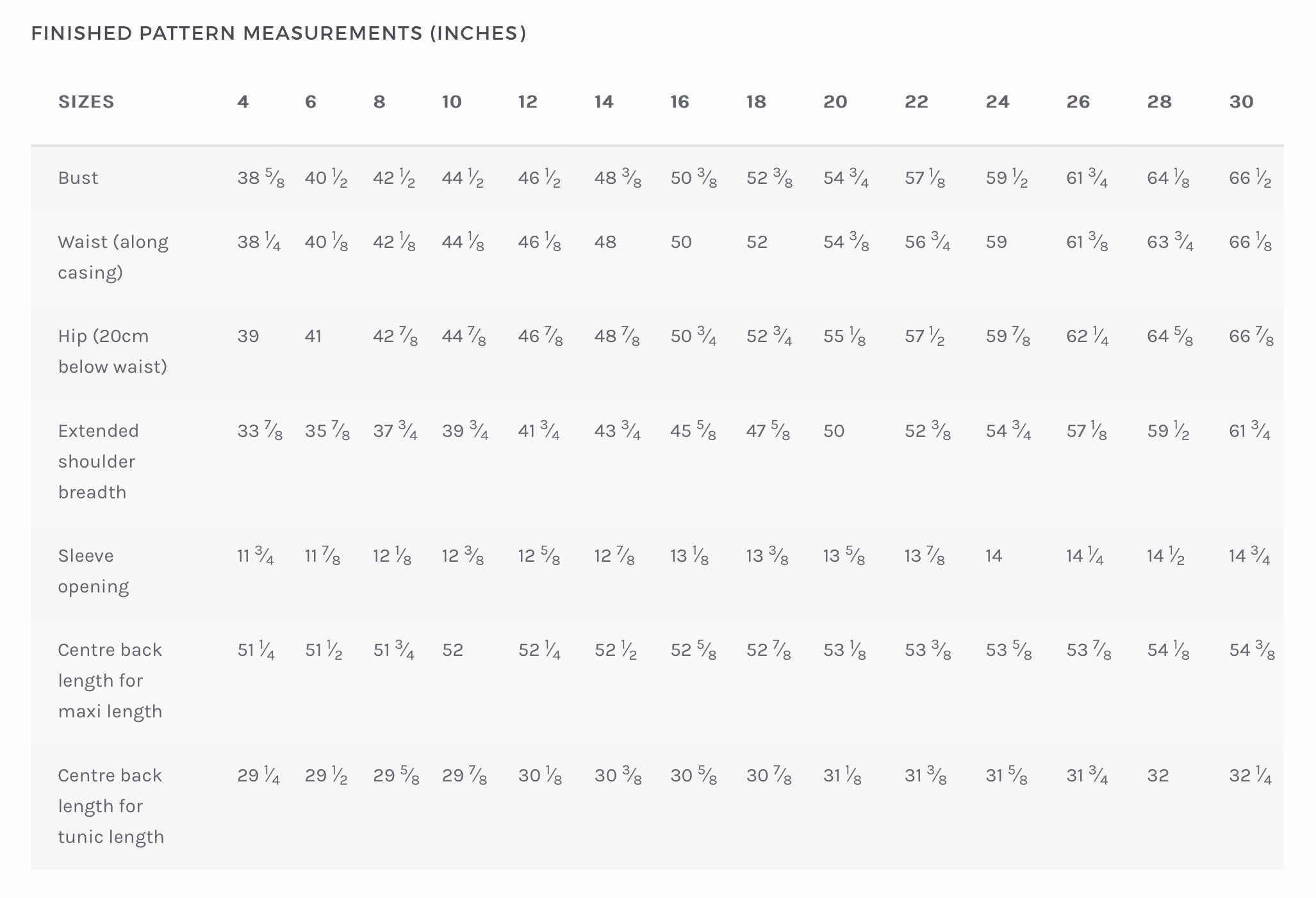Select Sleeve opening value 14 for size 24
The width and height of the screenshot is (1316, 898).
[x=993, y=556]
